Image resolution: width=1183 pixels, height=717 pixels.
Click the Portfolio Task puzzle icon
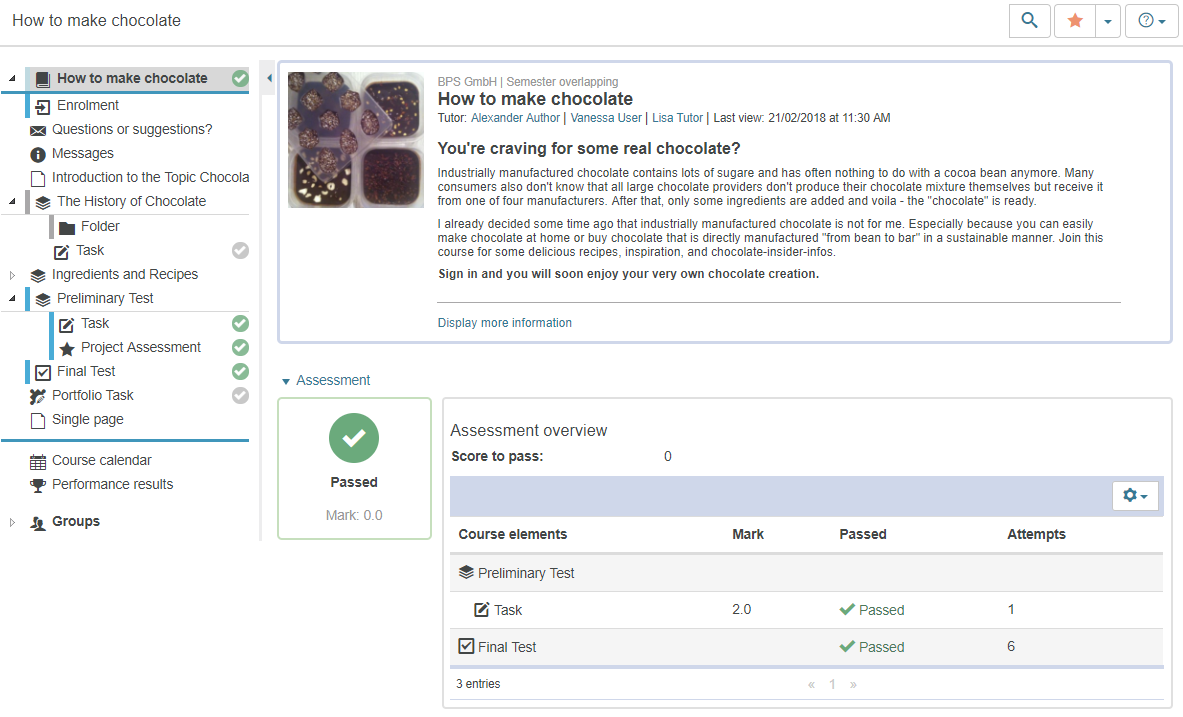[x=38, y=396]
